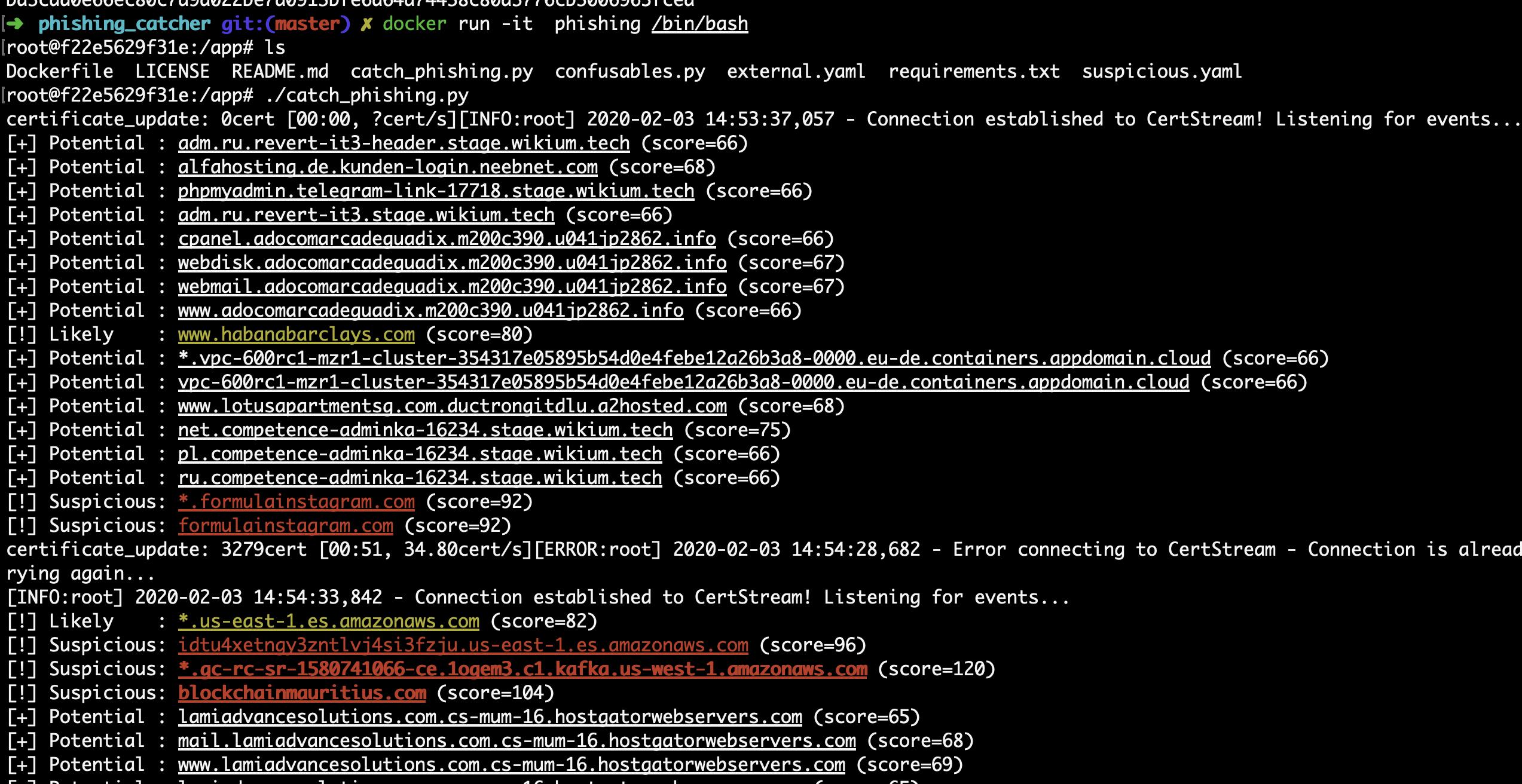
Task: Click catch_phishing.py in the ls output
Action: (441, 72)
